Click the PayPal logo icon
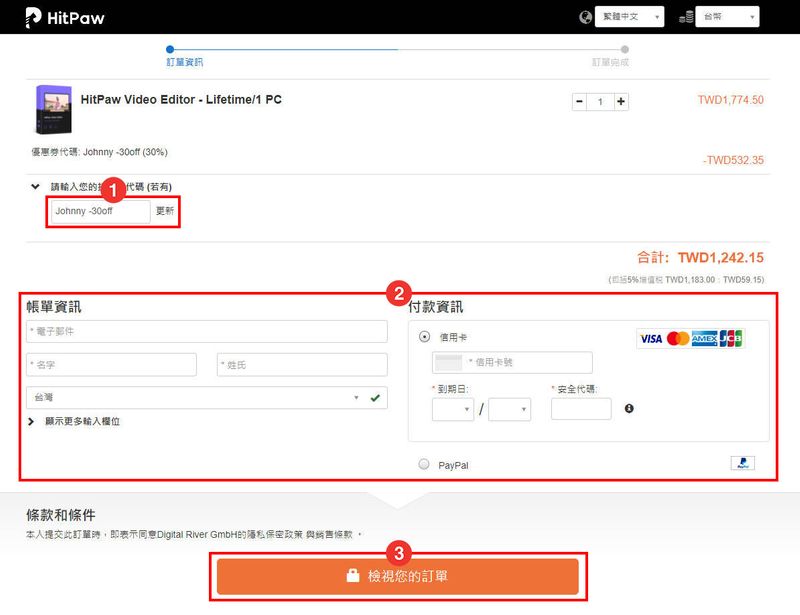 click(742, 463)
